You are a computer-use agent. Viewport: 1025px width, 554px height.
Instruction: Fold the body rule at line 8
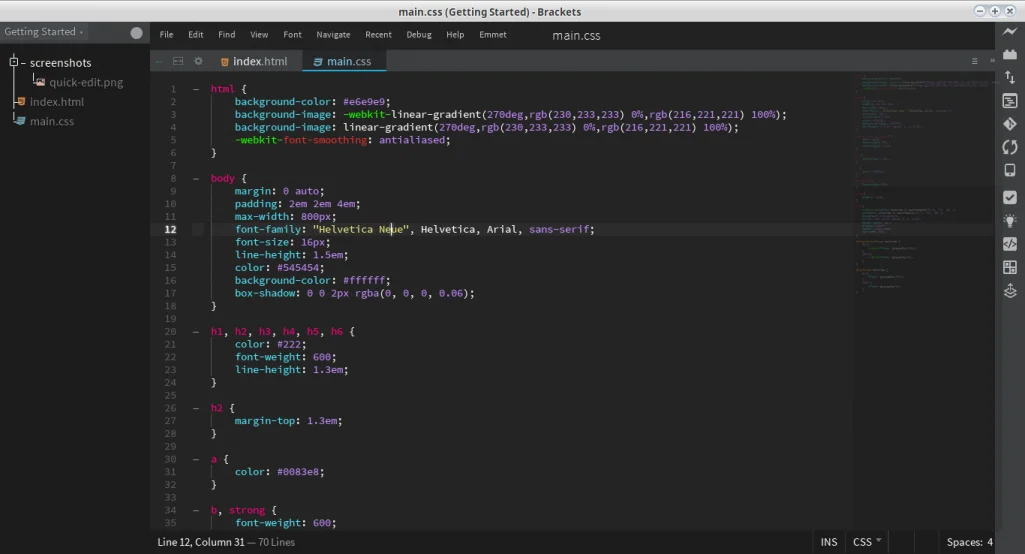(x=195, y=179)
